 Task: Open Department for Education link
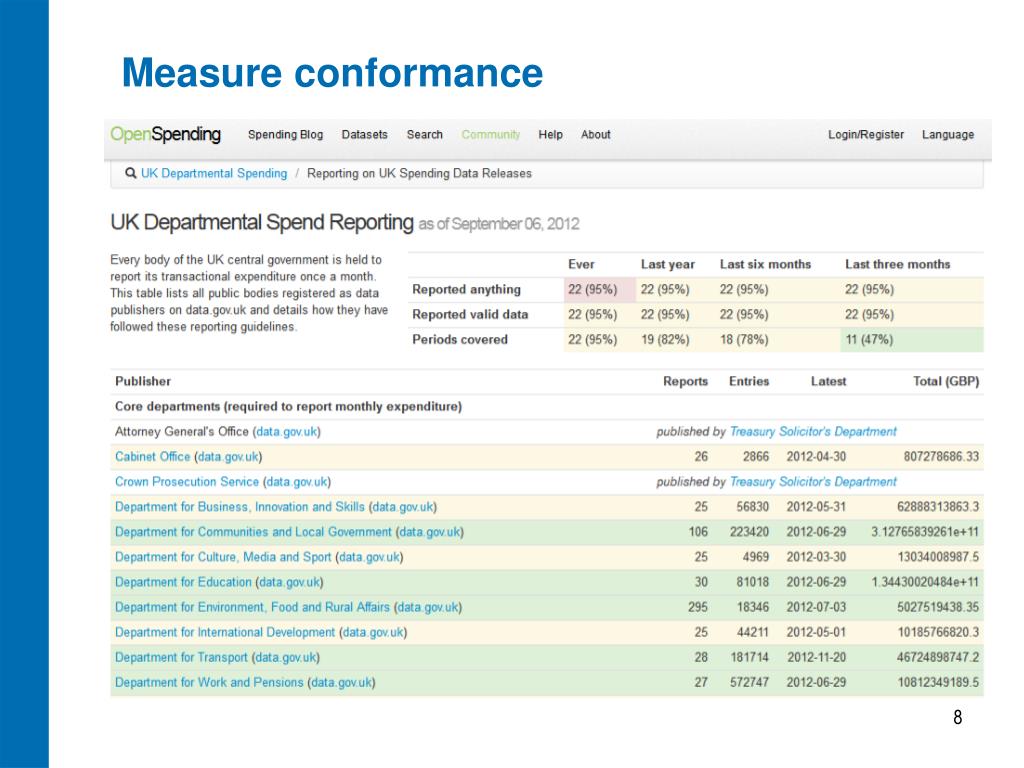click(183, 582)
